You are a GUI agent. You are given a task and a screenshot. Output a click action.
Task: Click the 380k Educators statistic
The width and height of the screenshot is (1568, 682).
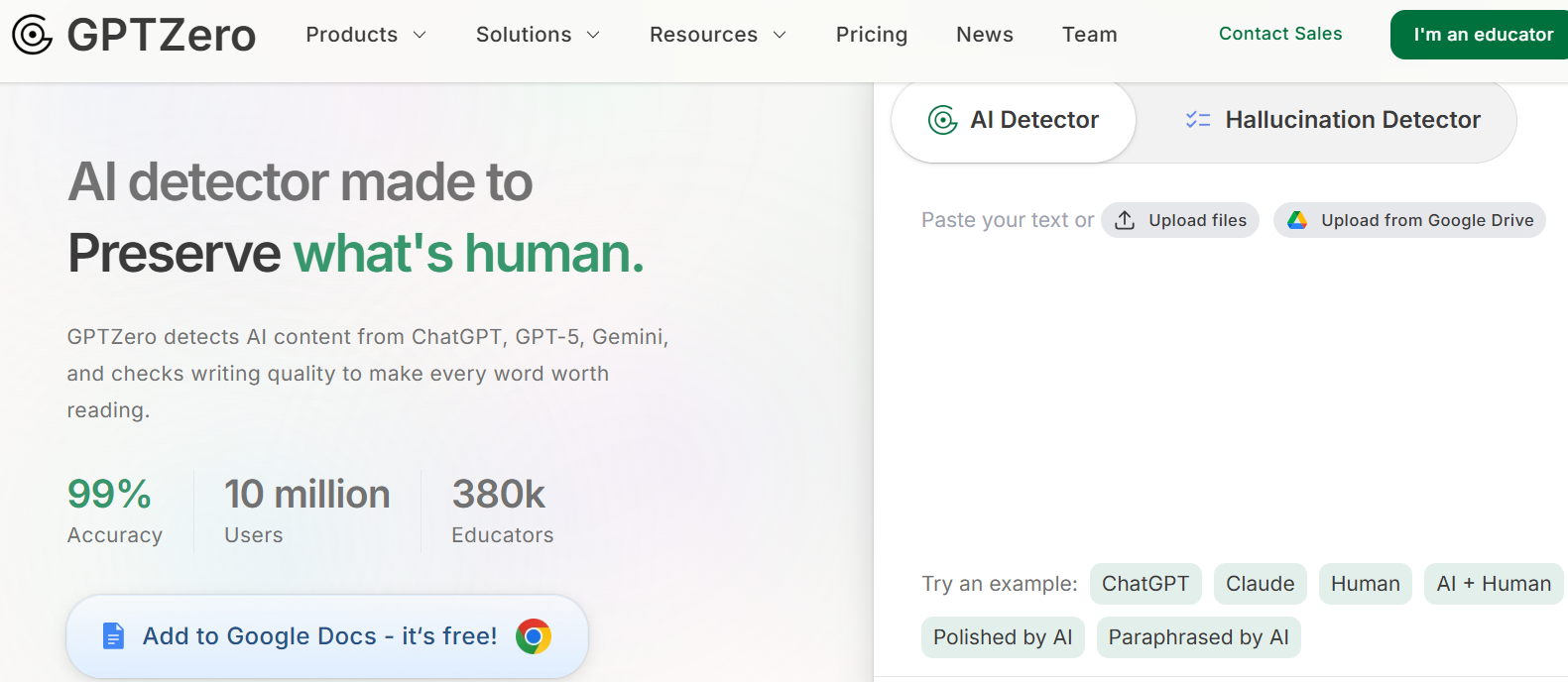pos(503,511)
